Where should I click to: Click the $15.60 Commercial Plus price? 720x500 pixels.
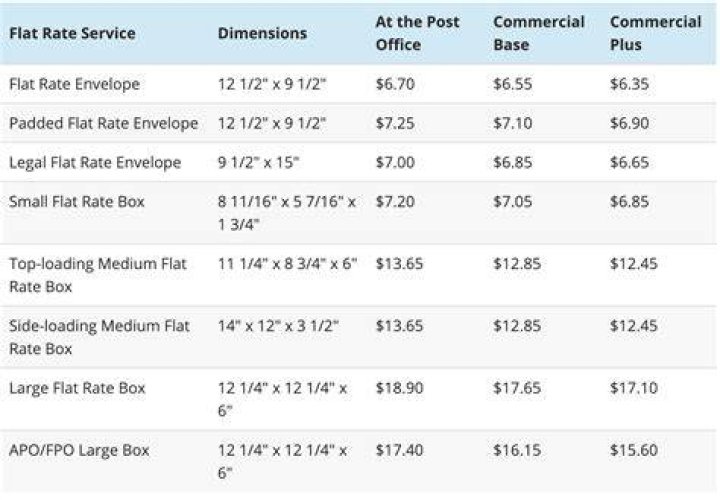pos(634,450)
